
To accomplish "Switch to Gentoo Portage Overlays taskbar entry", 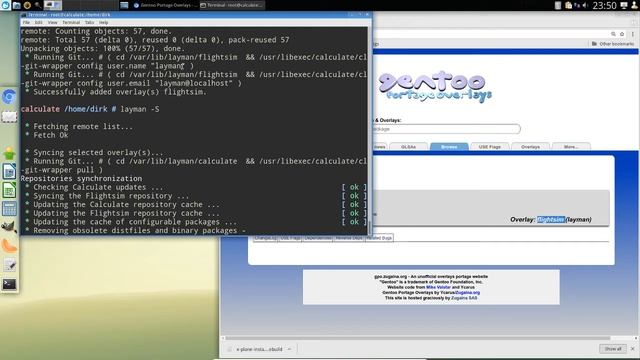I will (x=165, y=5).
